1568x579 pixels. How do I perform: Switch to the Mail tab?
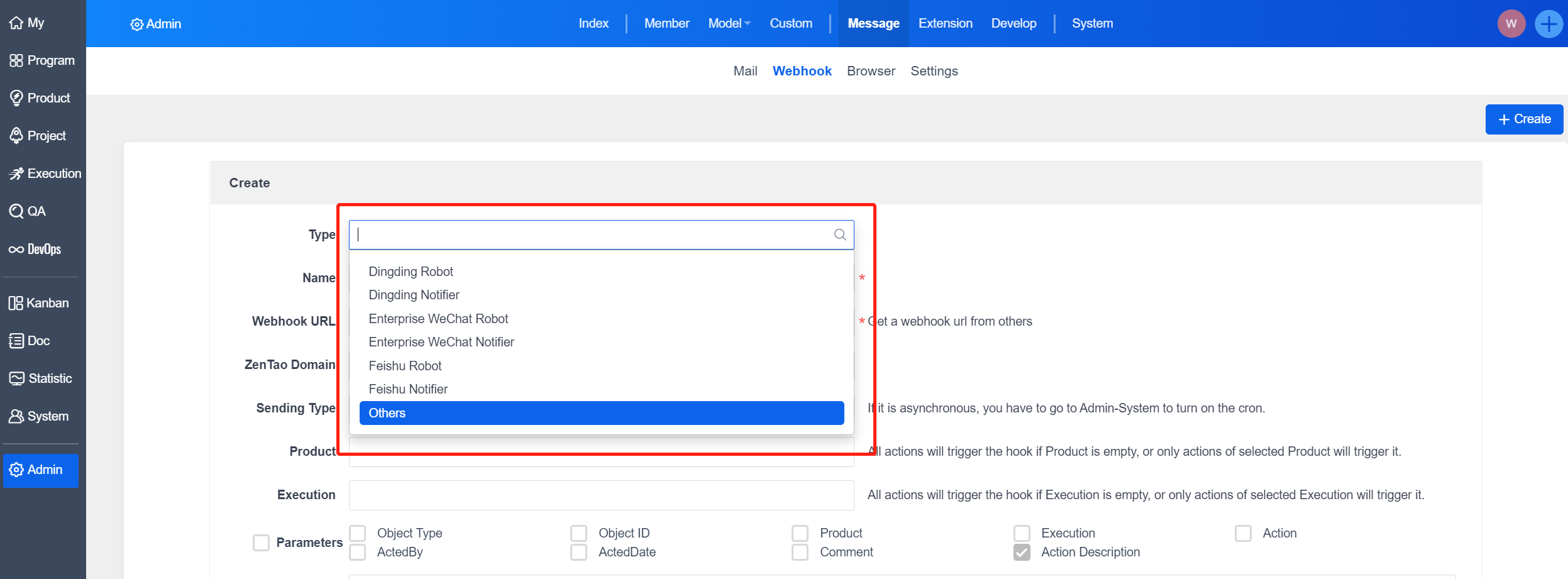745,71
